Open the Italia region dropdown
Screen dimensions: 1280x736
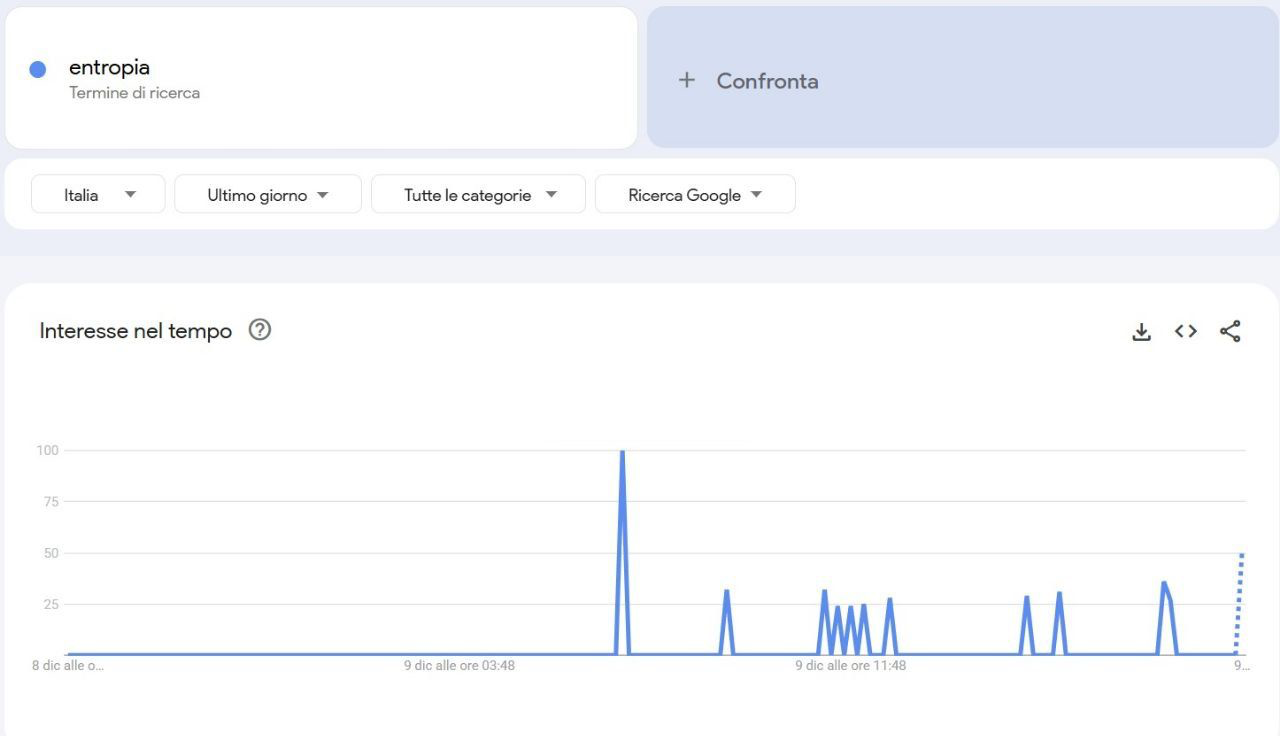98,195
